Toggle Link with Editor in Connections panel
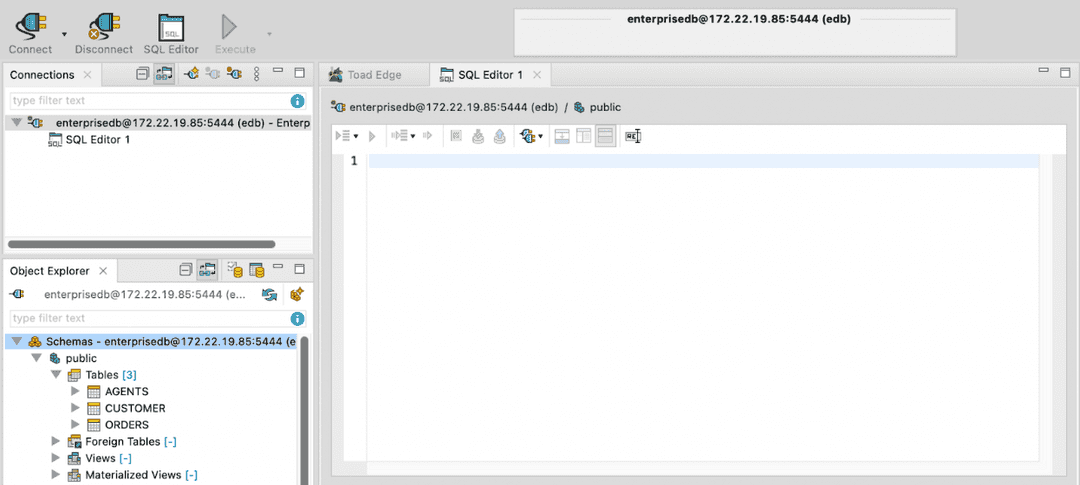The width and height of the screenshot is (1080, 485). click(x=164, y=74)
